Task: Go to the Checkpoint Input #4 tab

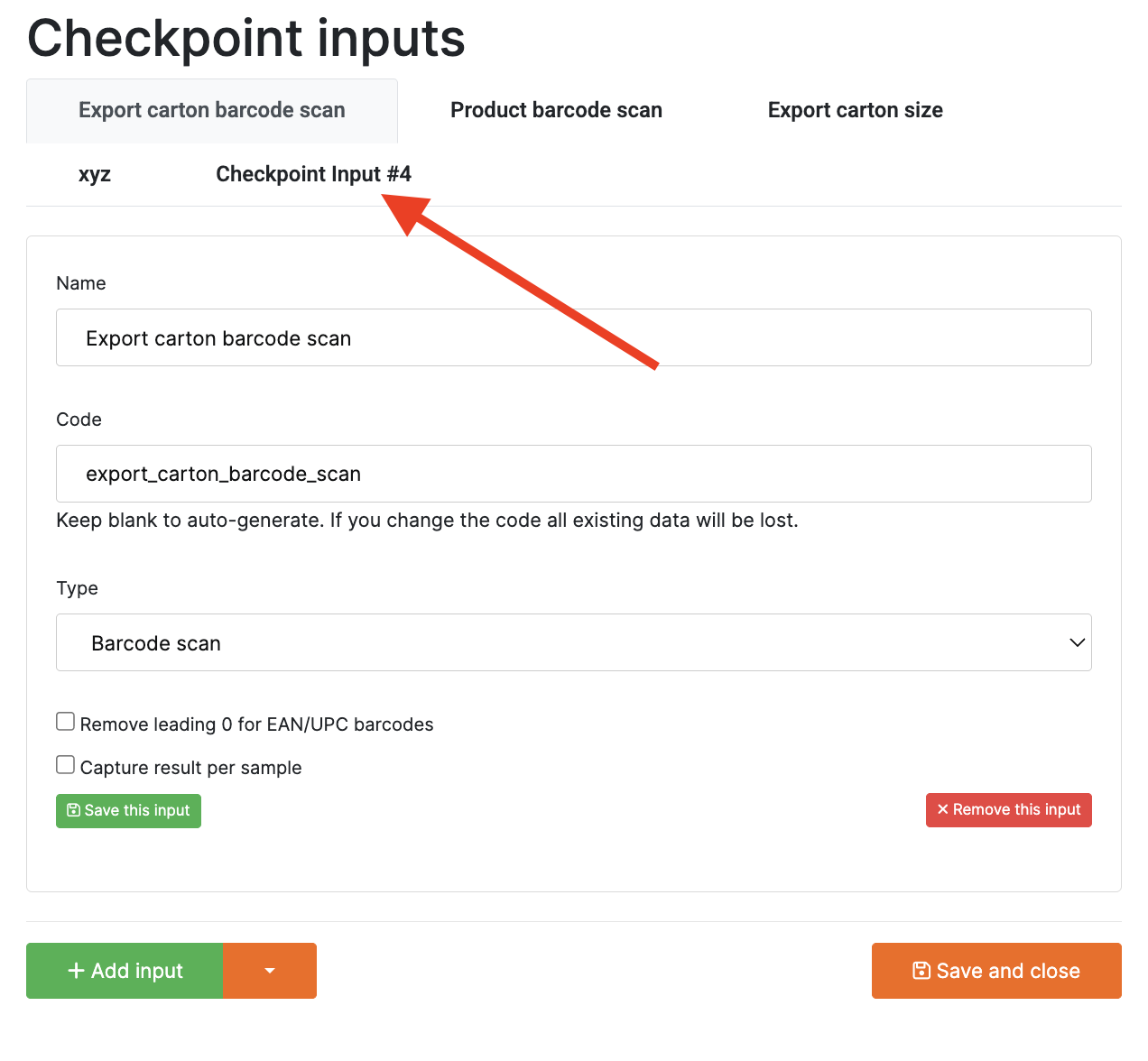Action: [x=313, y=174]
